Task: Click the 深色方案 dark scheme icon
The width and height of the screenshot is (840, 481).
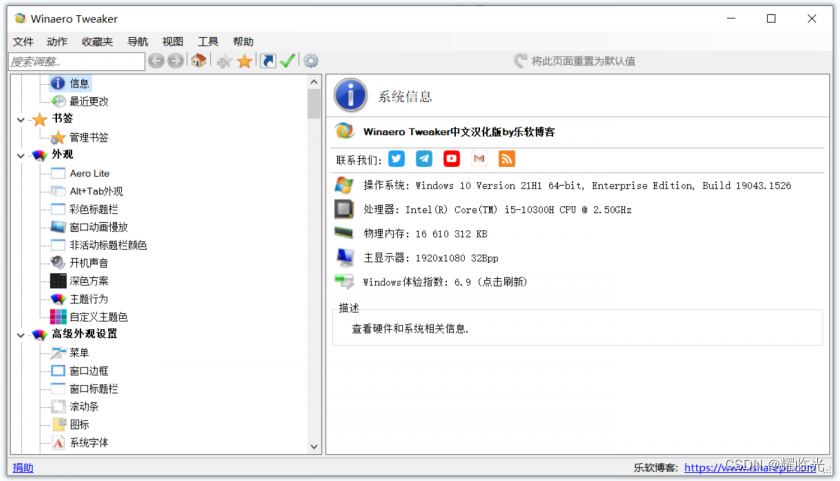Action: (58, 281)
